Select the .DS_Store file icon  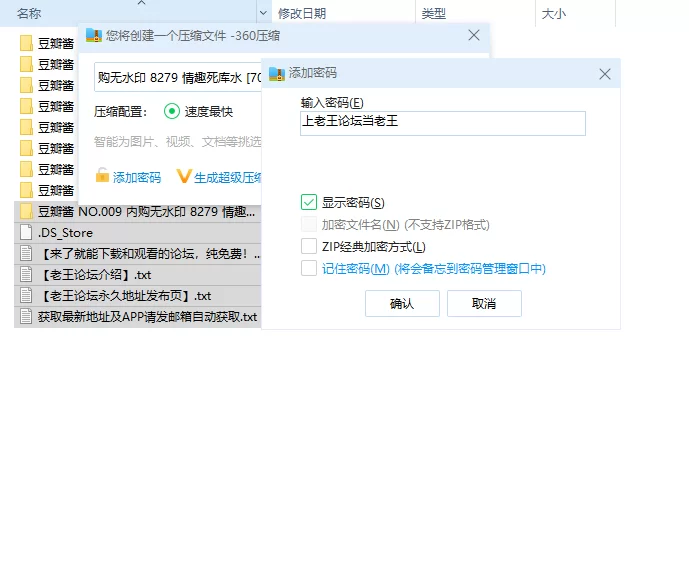coord(26,233)
